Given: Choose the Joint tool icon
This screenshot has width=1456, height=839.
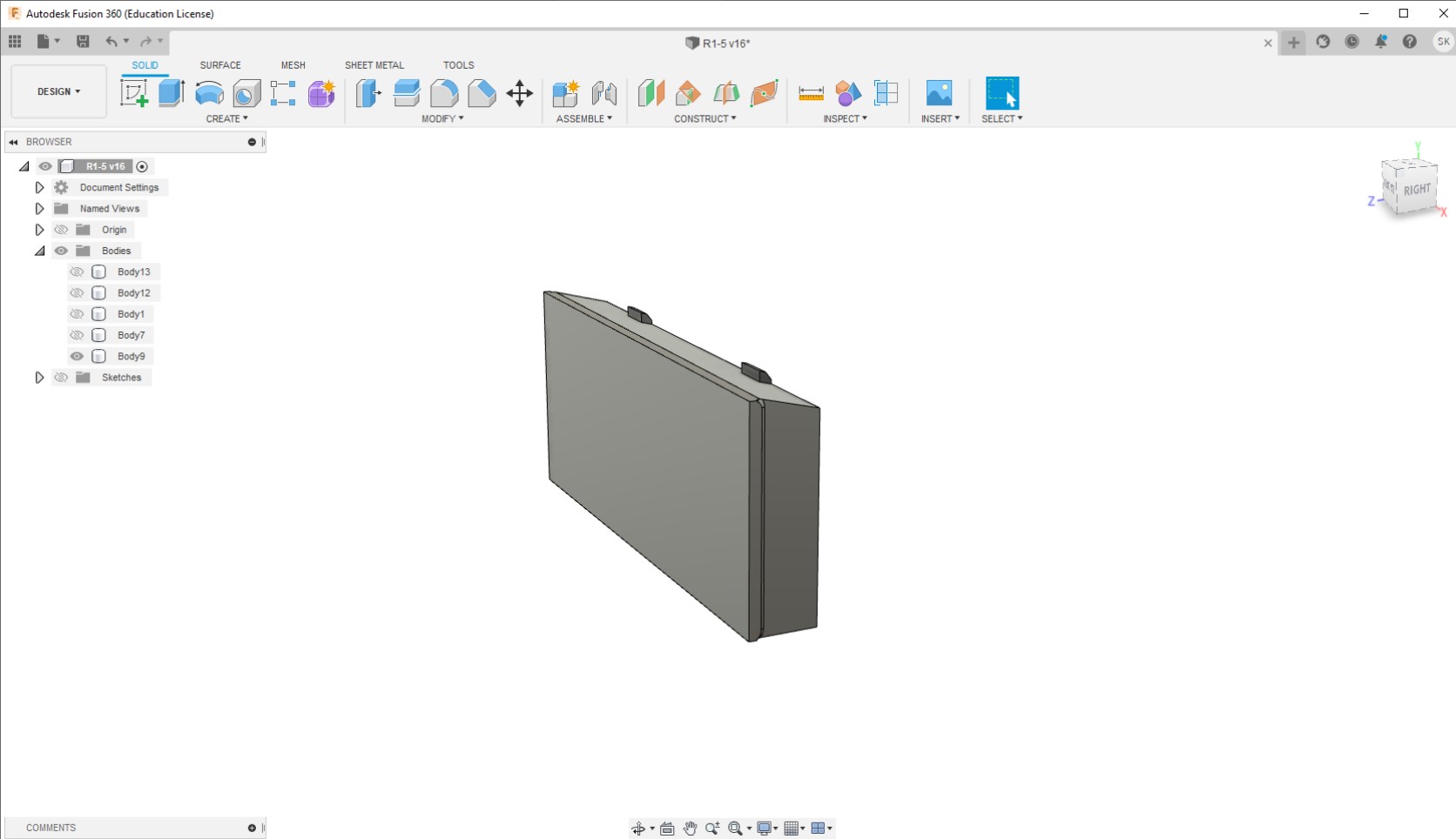Looking at the screenshot, I should pyautogui.click(x=604, y=93).
